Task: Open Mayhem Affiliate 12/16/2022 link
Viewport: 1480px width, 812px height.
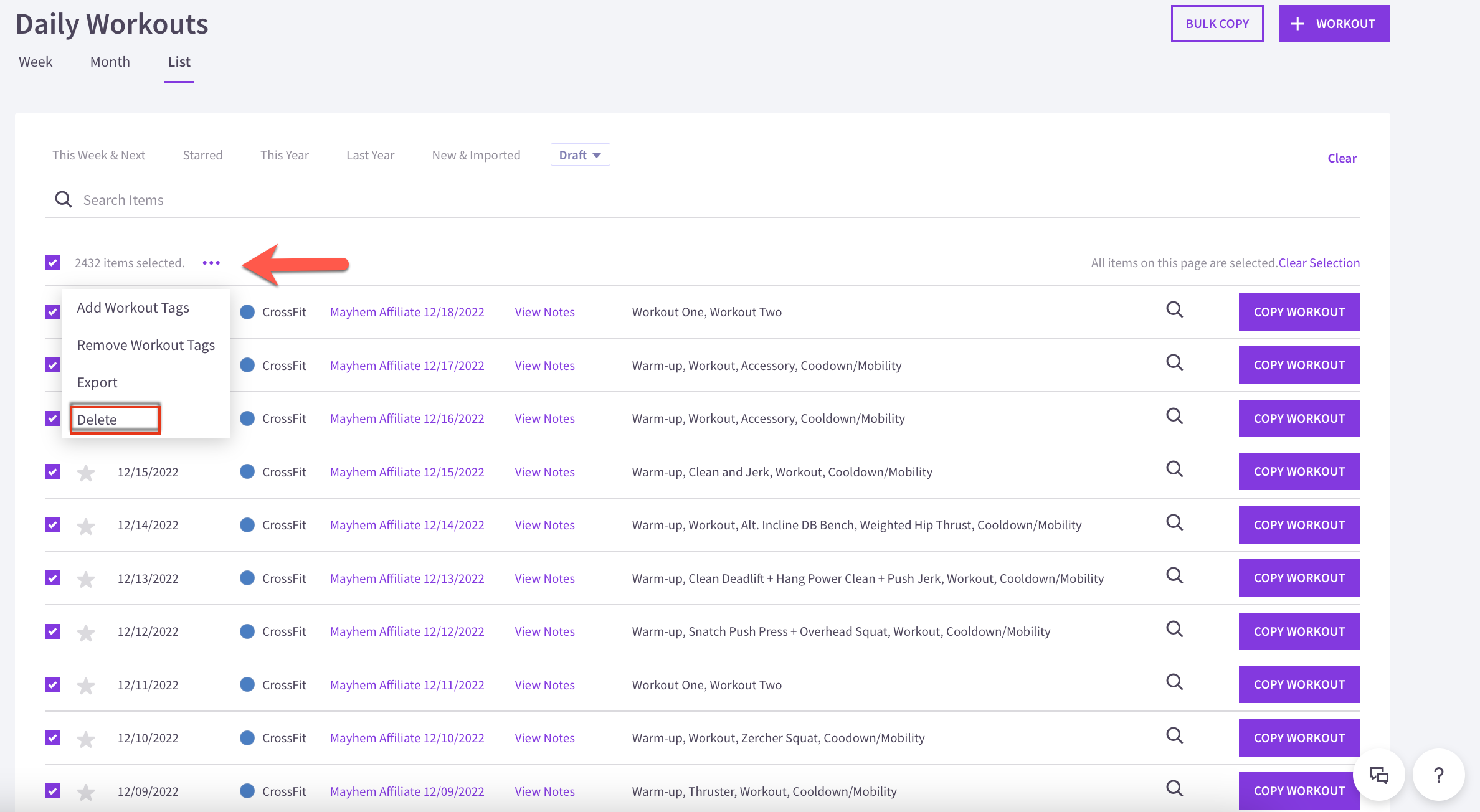Action: coord(407,418)
